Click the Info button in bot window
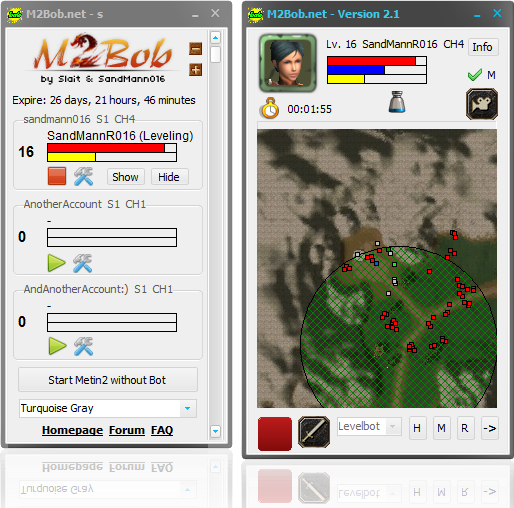 pyautogui.click(x=483, y=47)
